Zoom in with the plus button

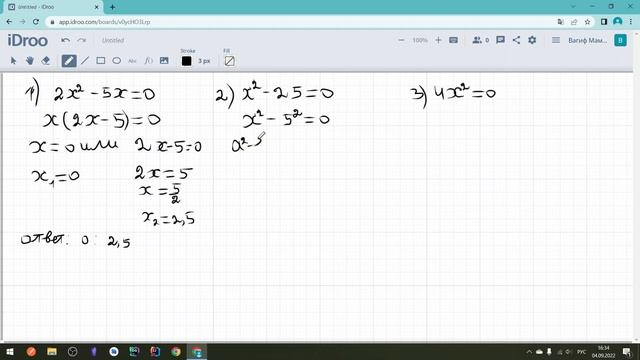click(x=438, y=40)
